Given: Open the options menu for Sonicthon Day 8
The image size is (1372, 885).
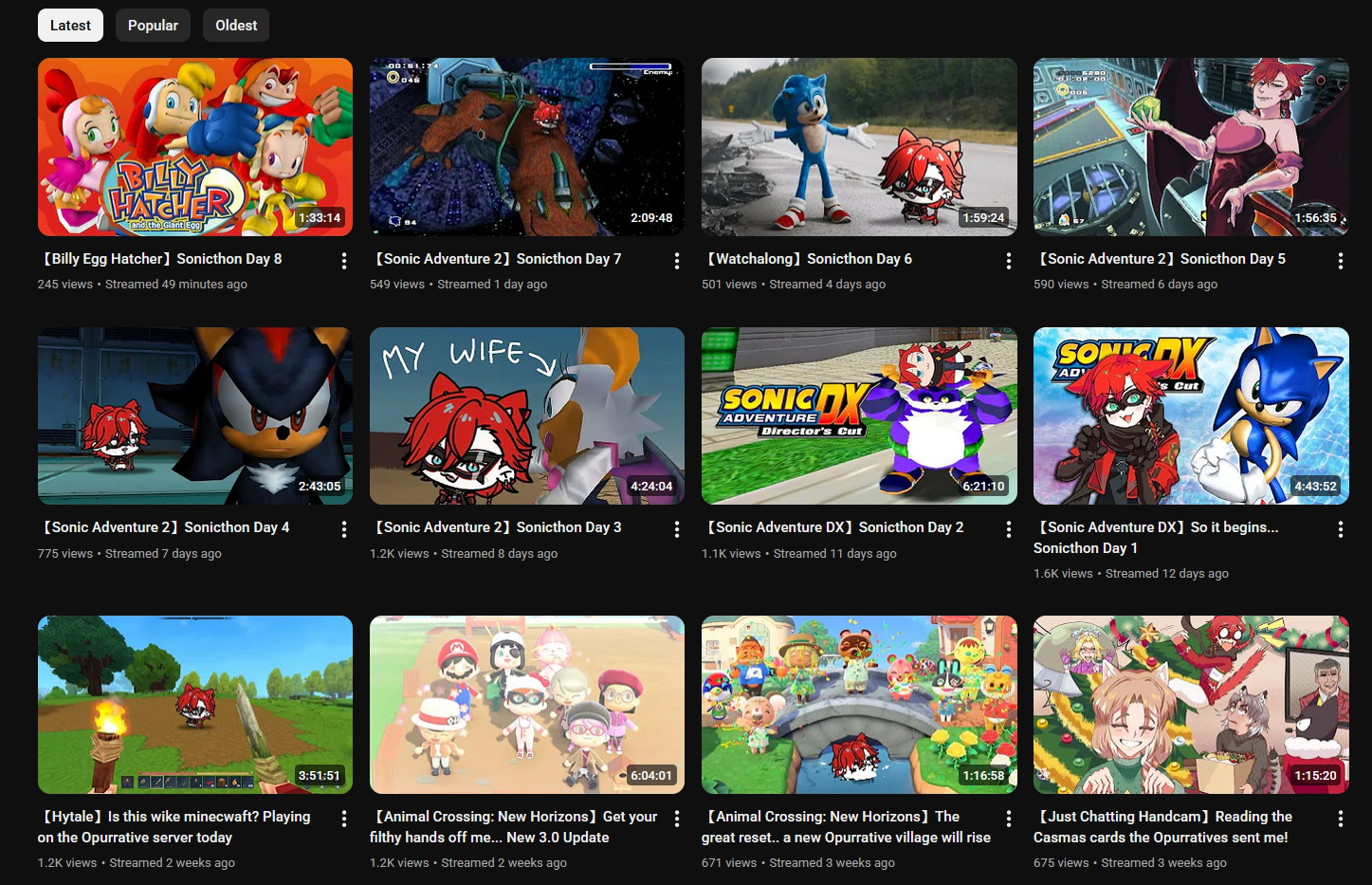Looking at the screenshot, I should (344, 261).
